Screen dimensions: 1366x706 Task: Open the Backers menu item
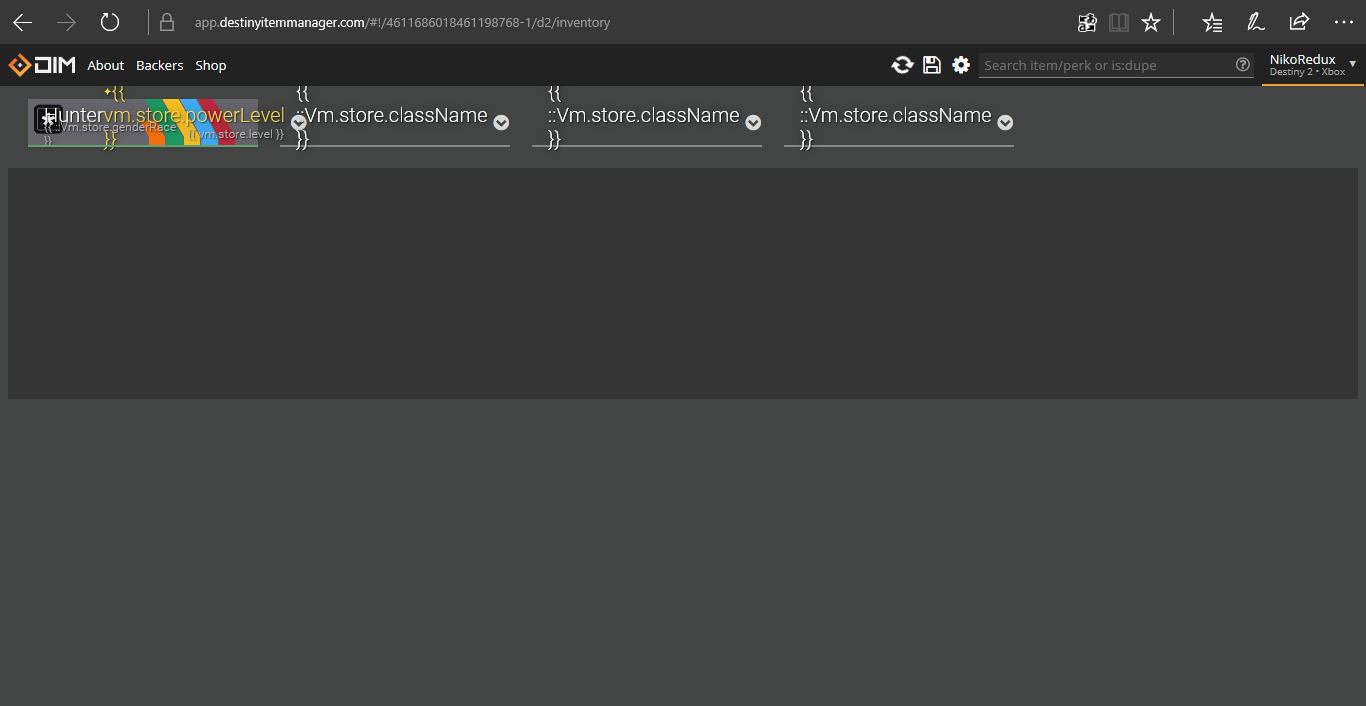159,65
